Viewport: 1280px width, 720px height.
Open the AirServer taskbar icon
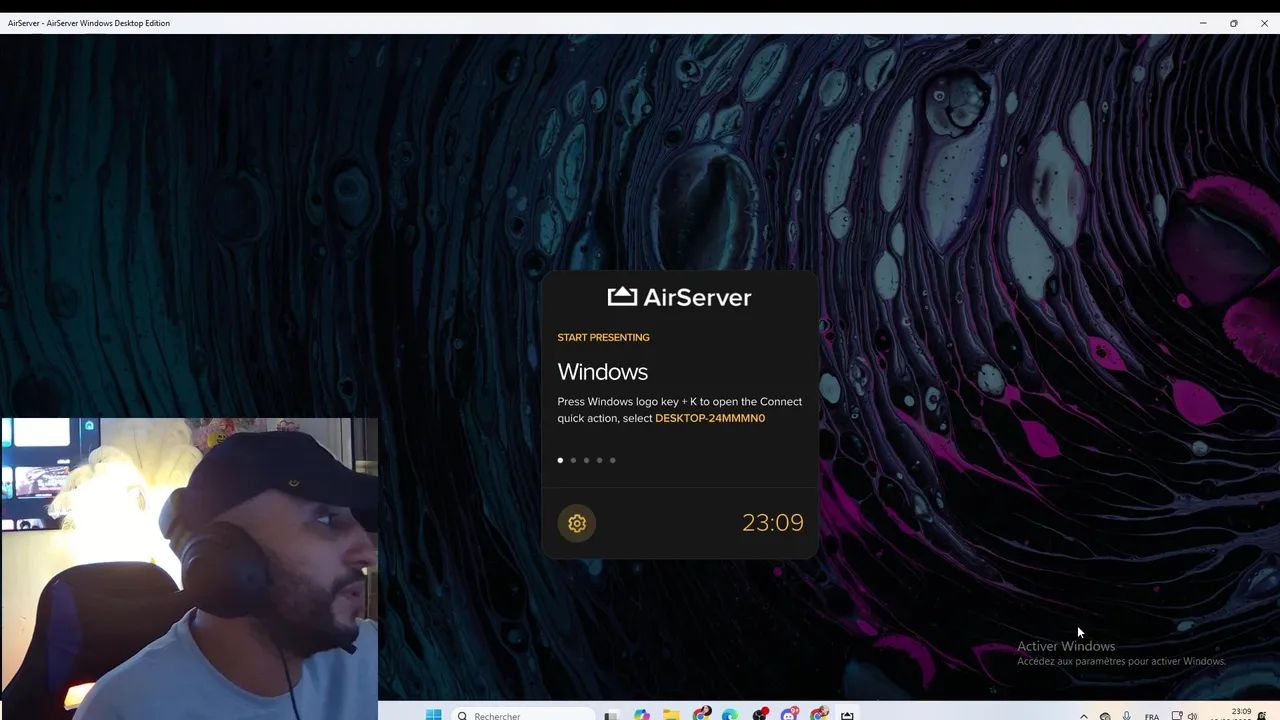847,715
